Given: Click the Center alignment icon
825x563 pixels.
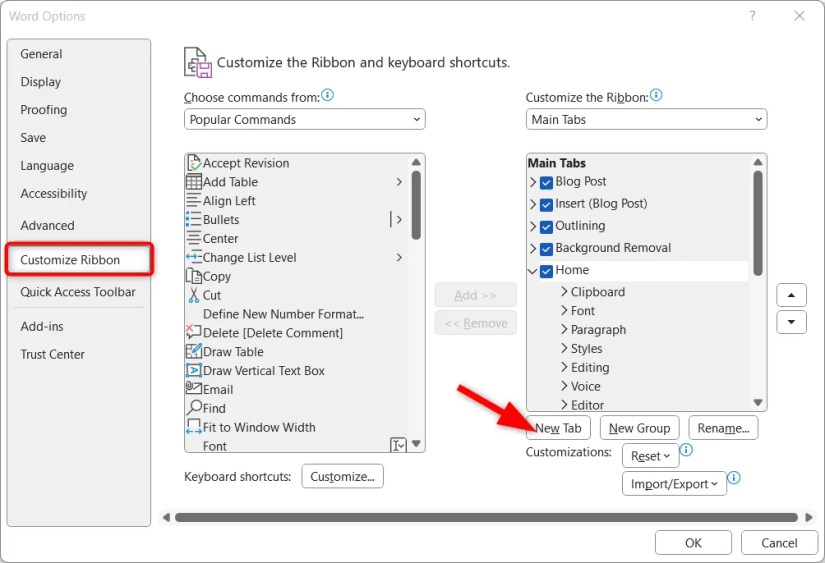Looking at the screenshot, I should coord(194,238).
